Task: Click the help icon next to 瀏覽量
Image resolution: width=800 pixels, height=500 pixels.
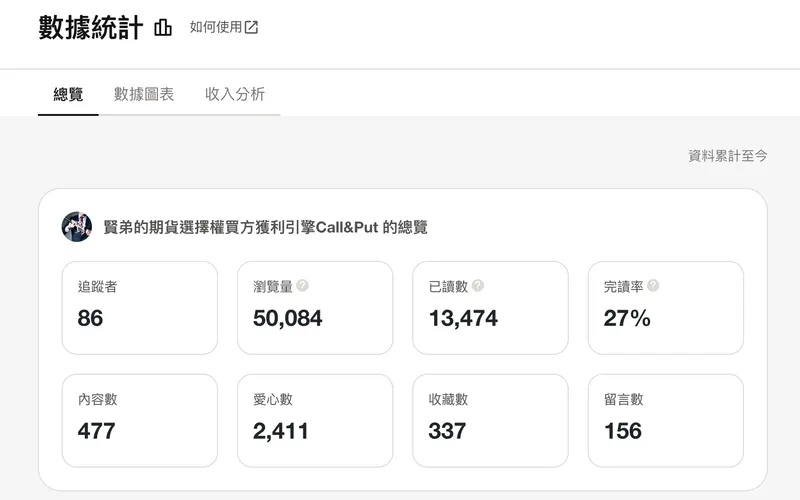Action: [302, 286]
